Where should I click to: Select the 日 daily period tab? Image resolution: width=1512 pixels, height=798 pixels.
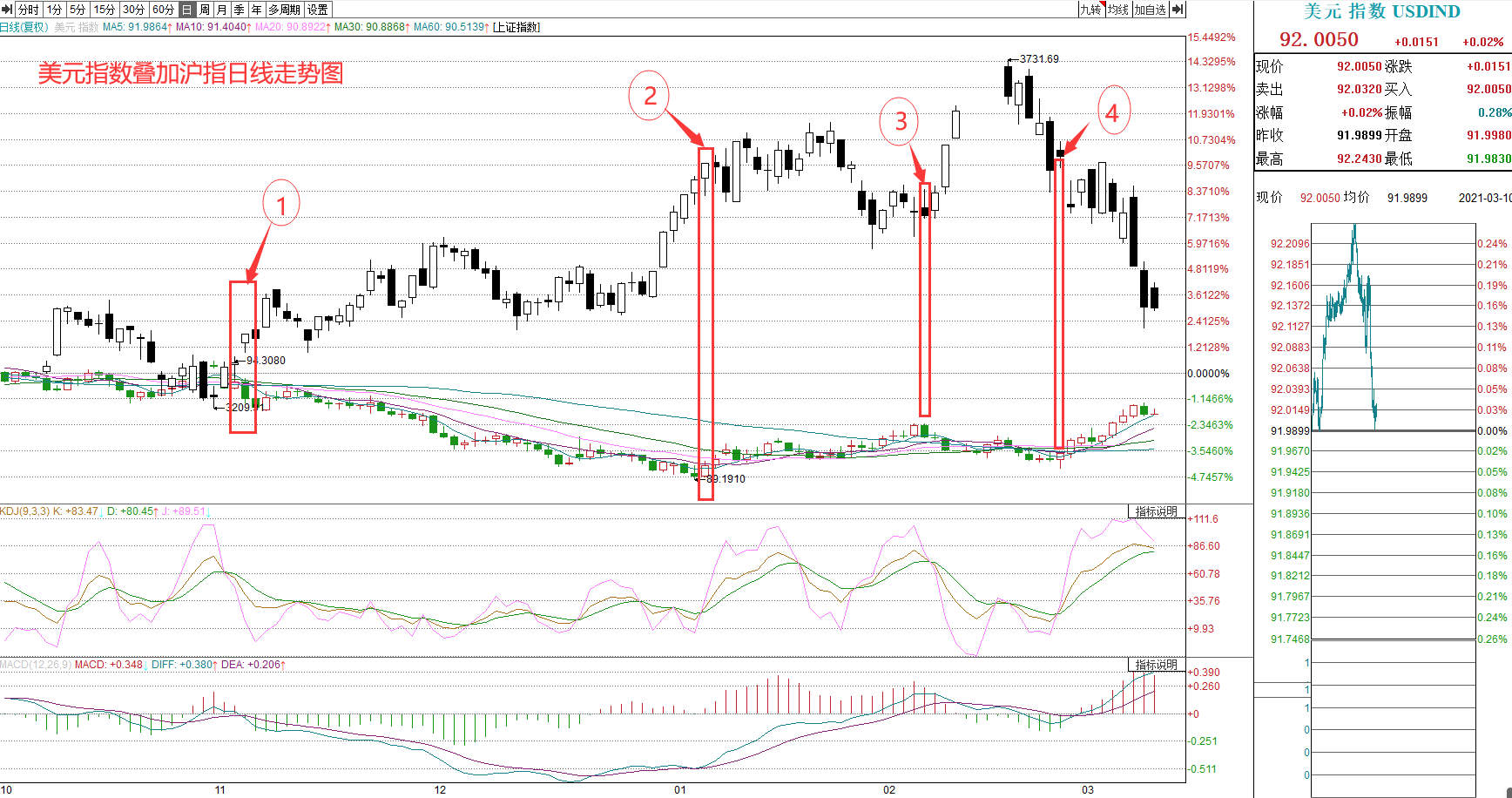point(187,10)
